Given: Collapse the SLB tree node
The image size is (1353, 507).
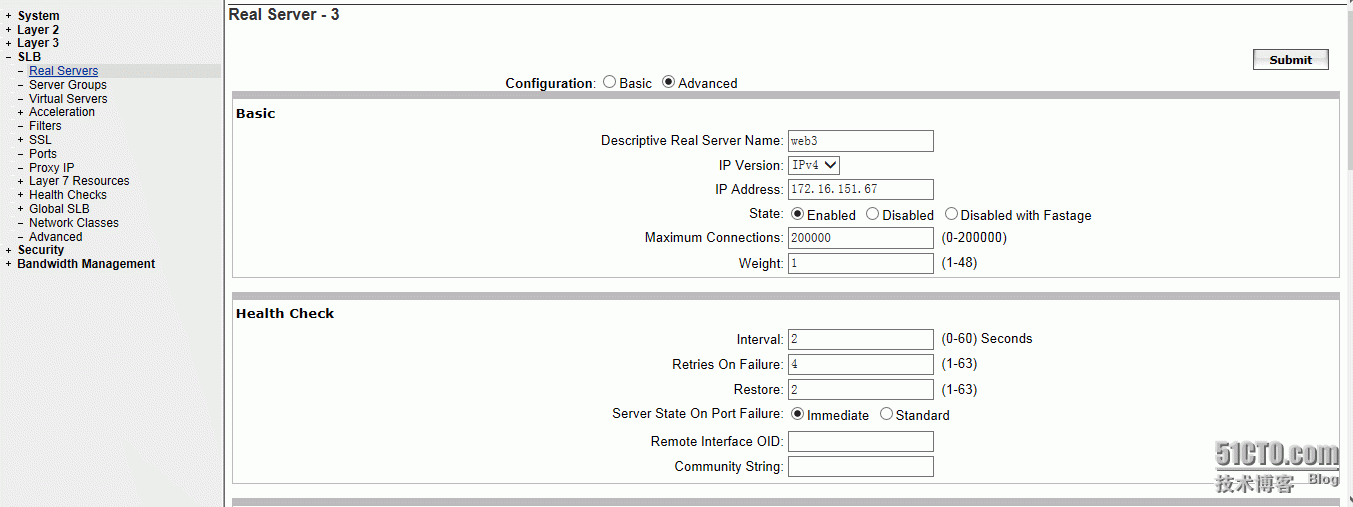Looking at the screenshot, I should [x=9, y=57].
